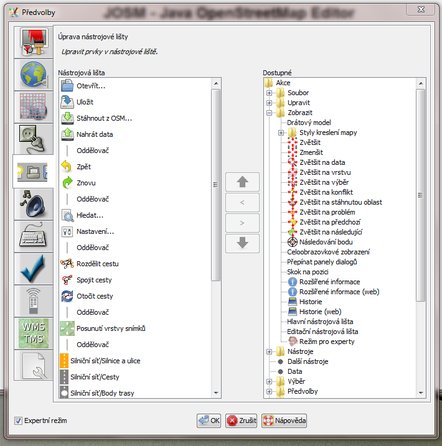Close the Předvolby dialog window
Screen dimensions: 442x446
coord(421,9)
